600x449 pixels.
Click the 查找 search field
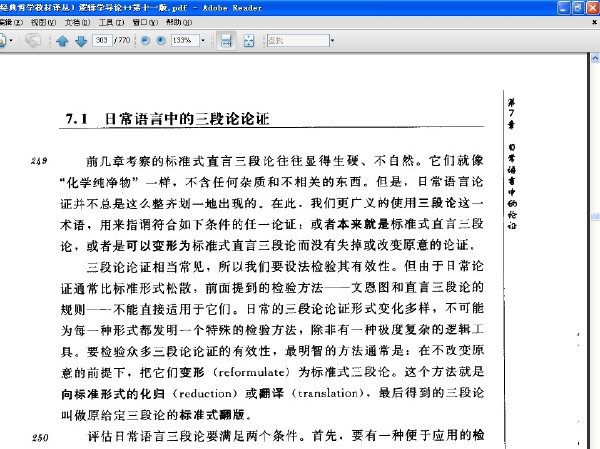(x=298, y=40)
